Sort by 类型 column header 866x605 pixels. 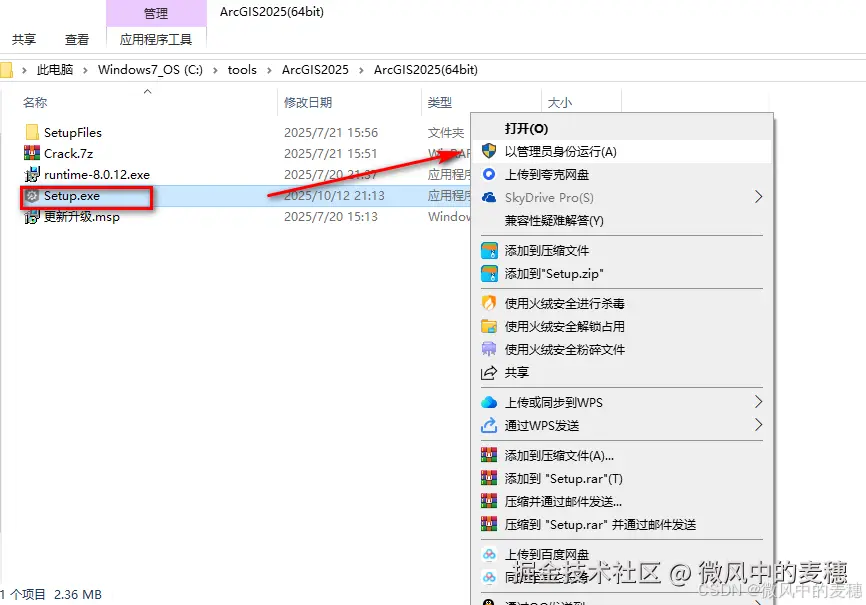(440, 102)
